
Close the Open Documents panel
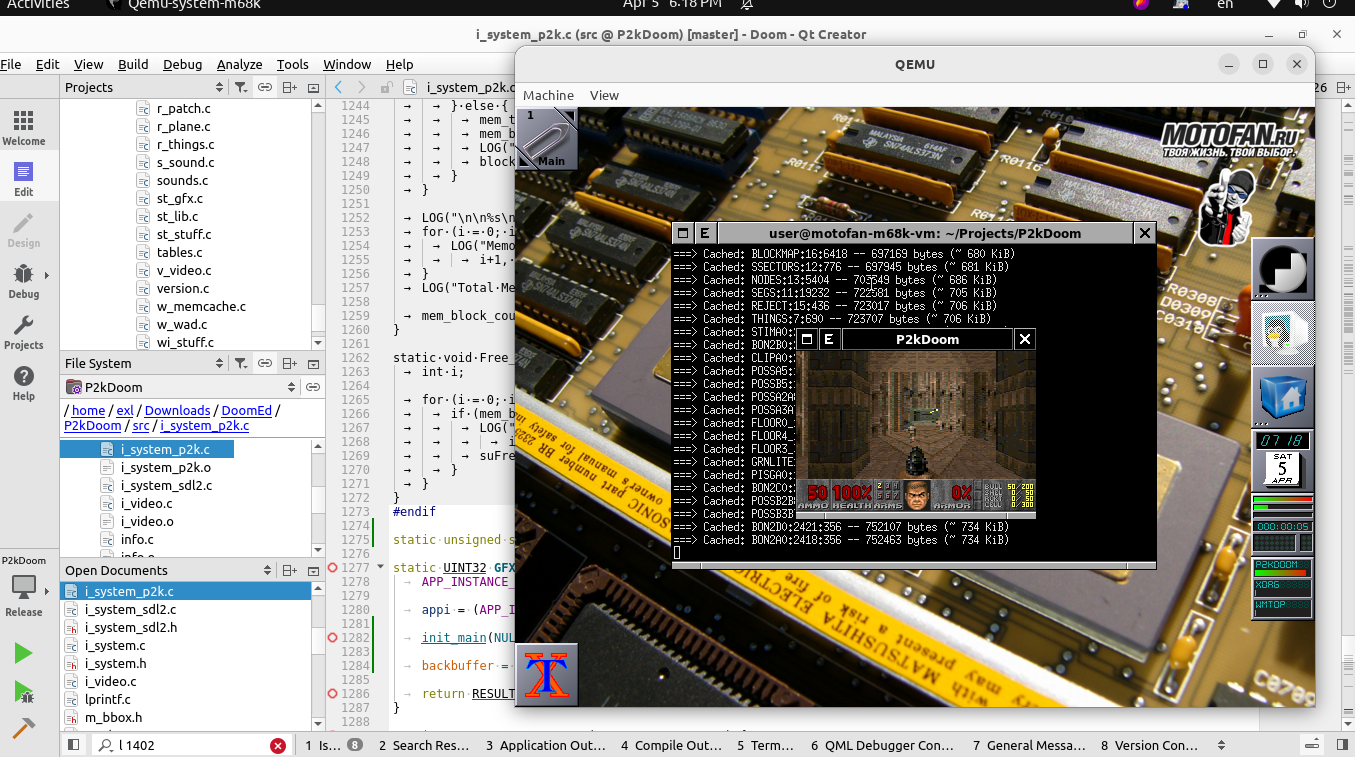point(313,571)
